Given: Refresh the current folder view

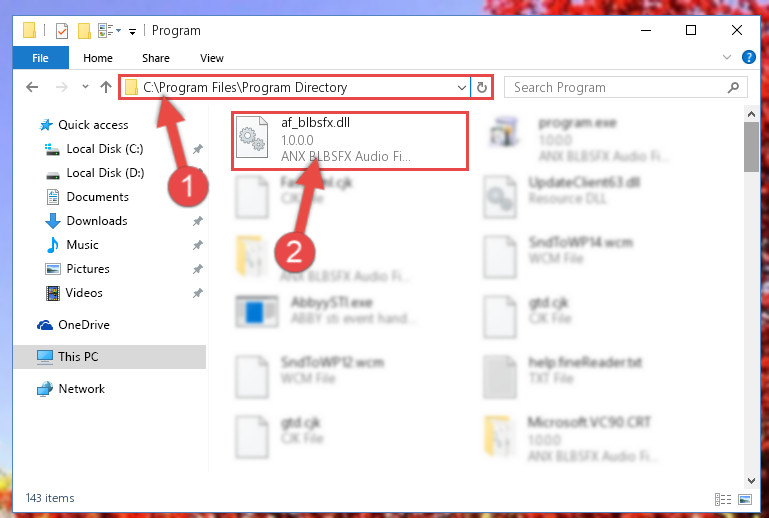Looking at the screenshot, I should [x=482, y=87].
